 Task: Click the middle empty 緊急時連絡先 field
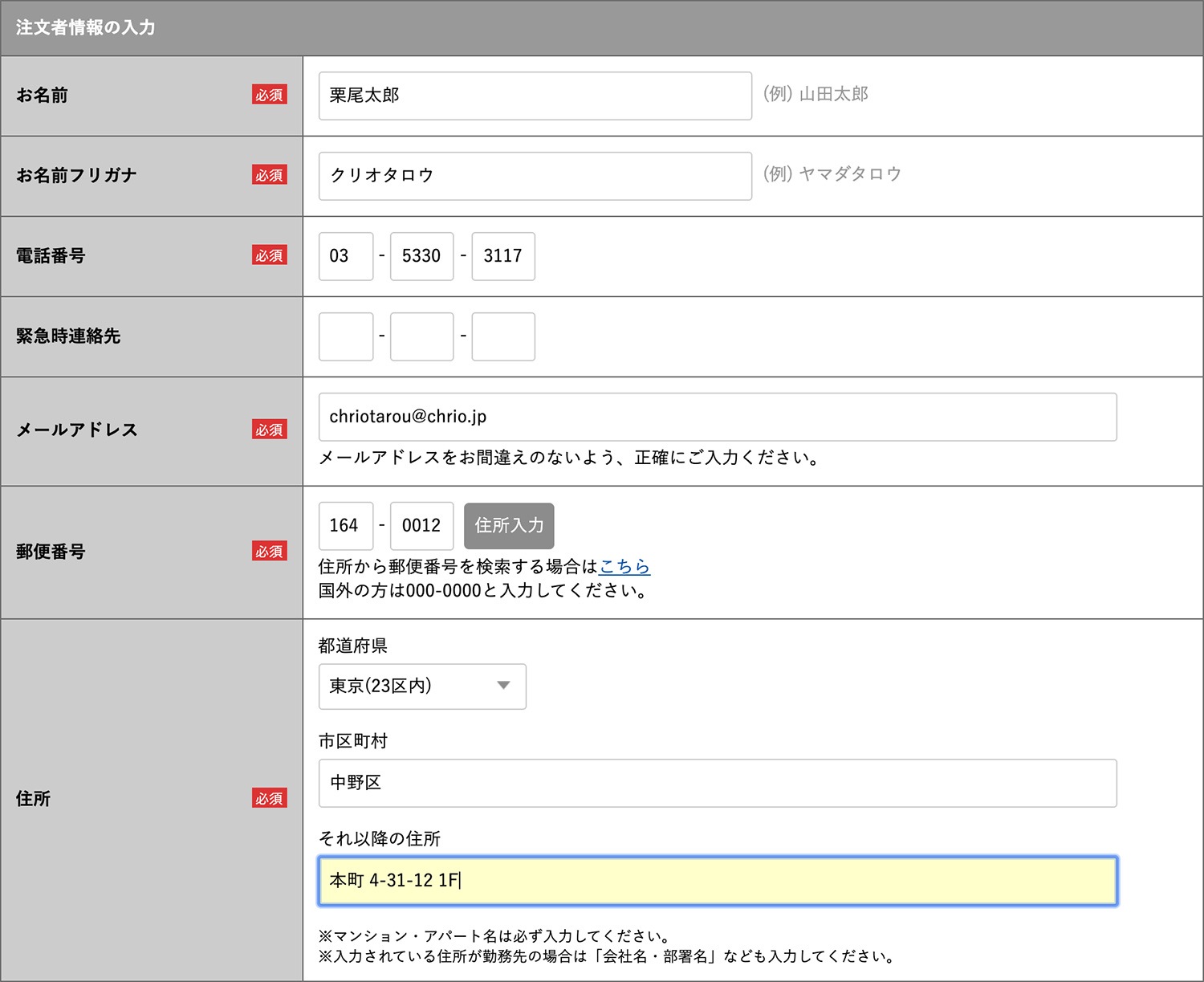(421, 336)
